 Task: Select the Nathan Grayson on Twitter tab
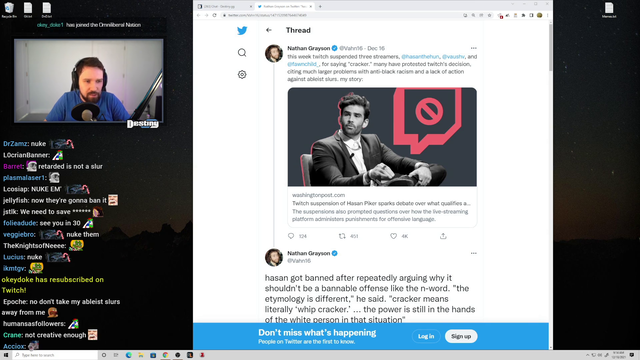(284, 7)
